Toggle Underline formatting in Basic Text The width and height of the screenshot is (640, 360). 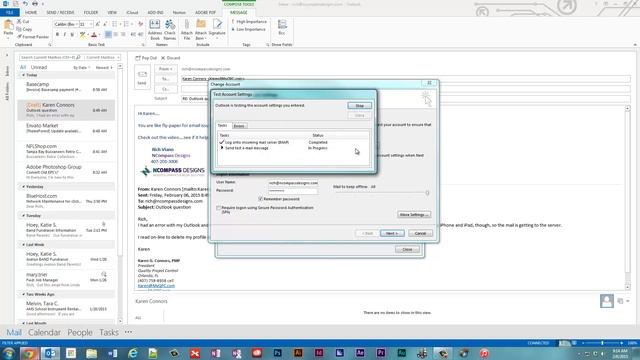coord(72,35)
